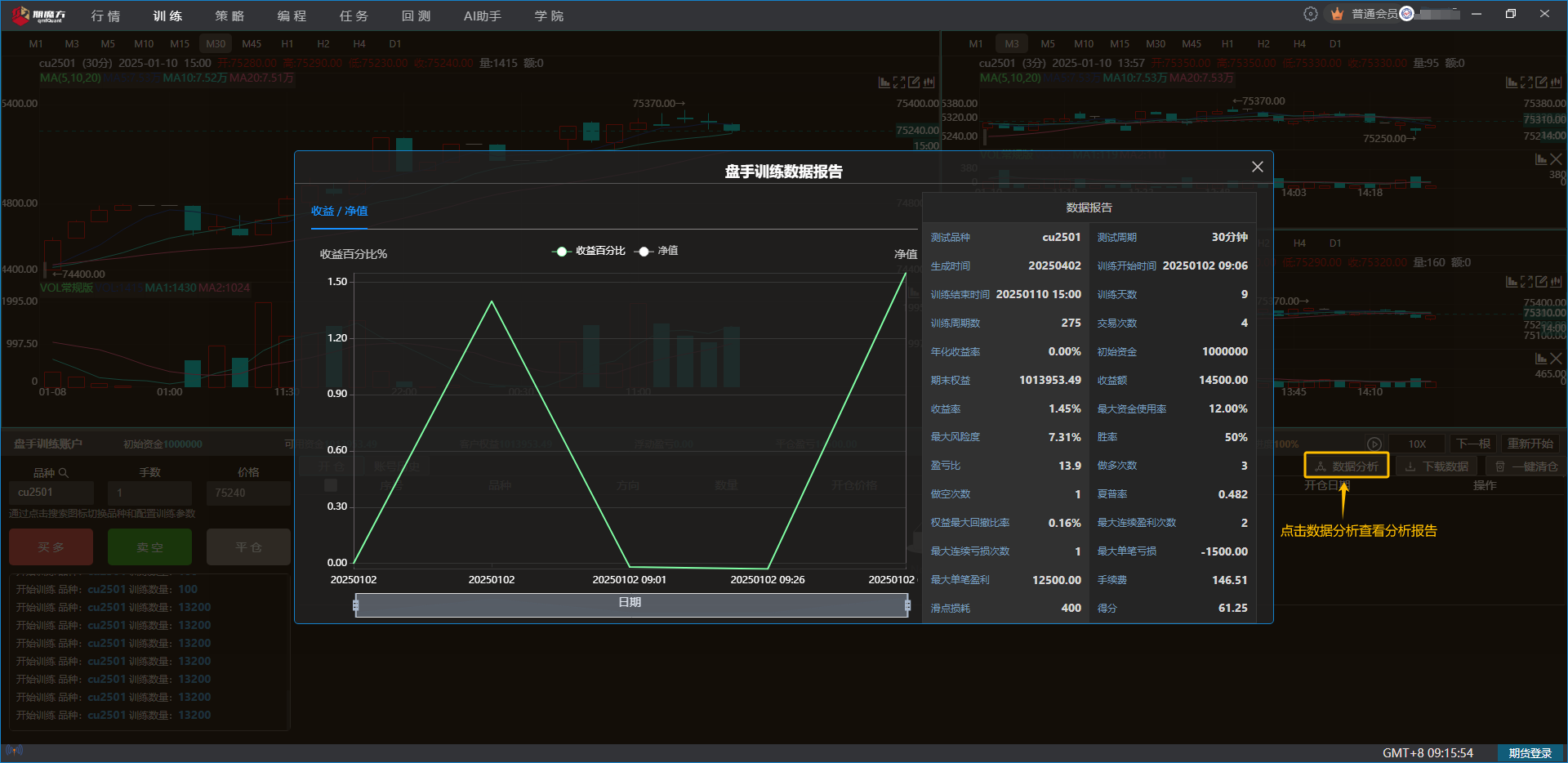Click the play button in training controls
This screenshot has height=763, width=1568.
point(1374,444)
